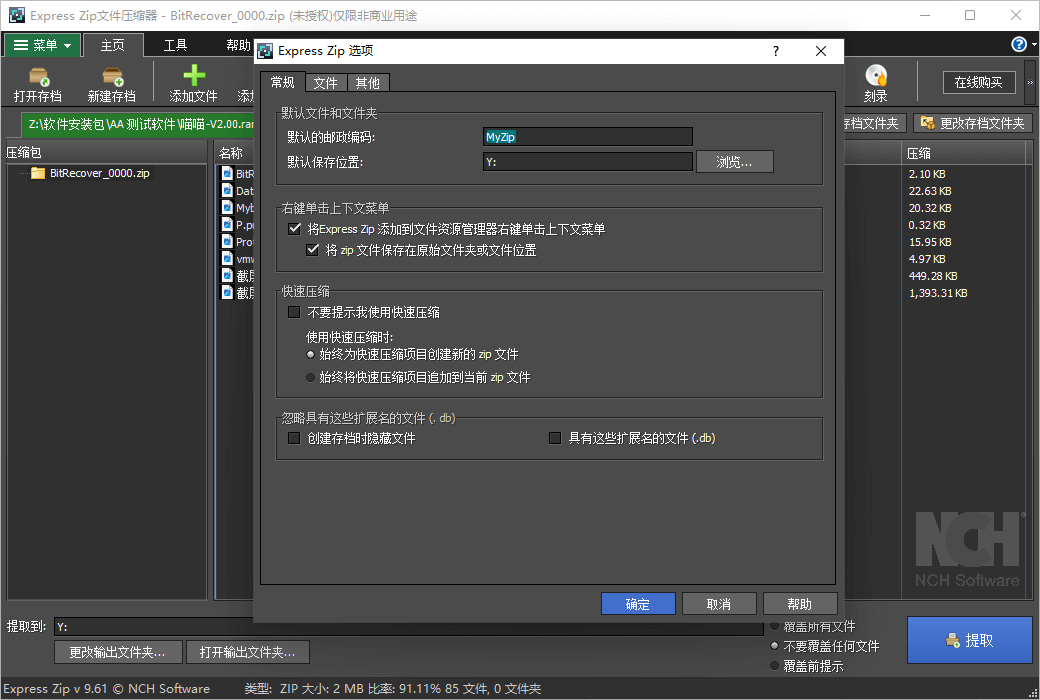Click the 20.32 KB size value

click(x=930, y=208)
